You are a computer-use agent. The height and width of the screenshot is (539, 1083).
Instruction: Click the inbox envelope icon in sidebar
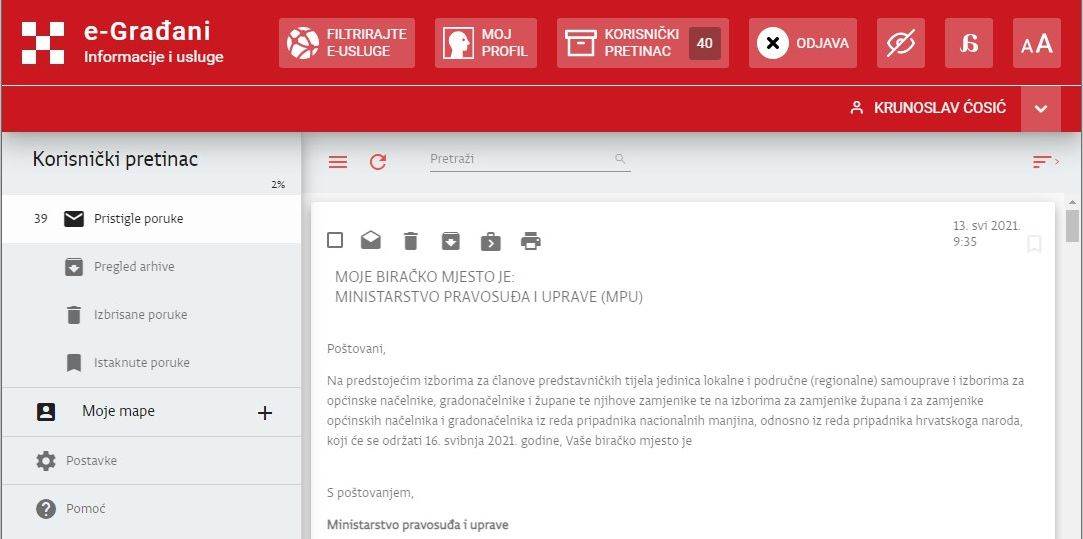(x=74, y=219)
